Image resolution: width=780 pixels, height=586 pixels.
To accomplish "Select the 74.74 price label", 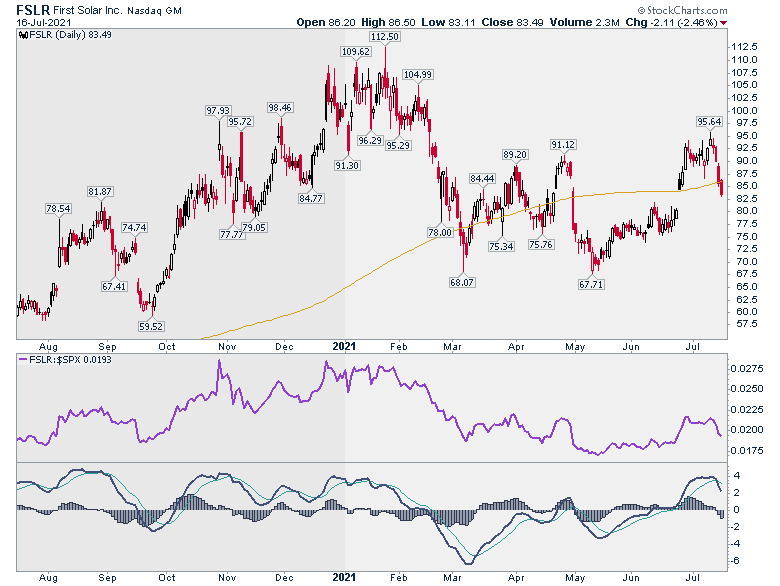I will [134, 227].
